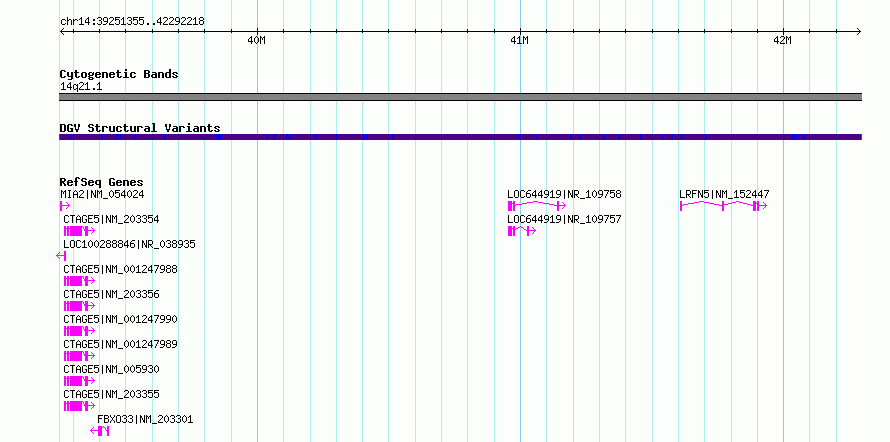The height and width of the screenshot is (442, 890).
Task: Click the left arrowhead of the ruler
Action: click(62, 32)
